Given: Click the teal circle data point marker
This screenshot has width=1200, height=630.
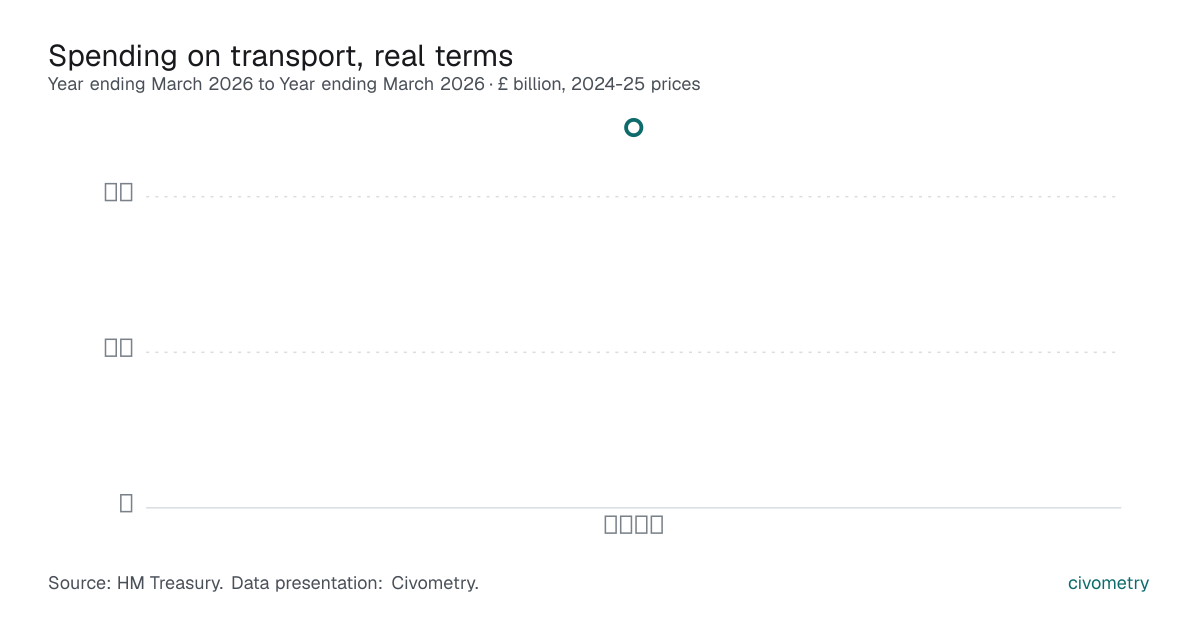Looking at the screenshot, I should coord(633,128).
